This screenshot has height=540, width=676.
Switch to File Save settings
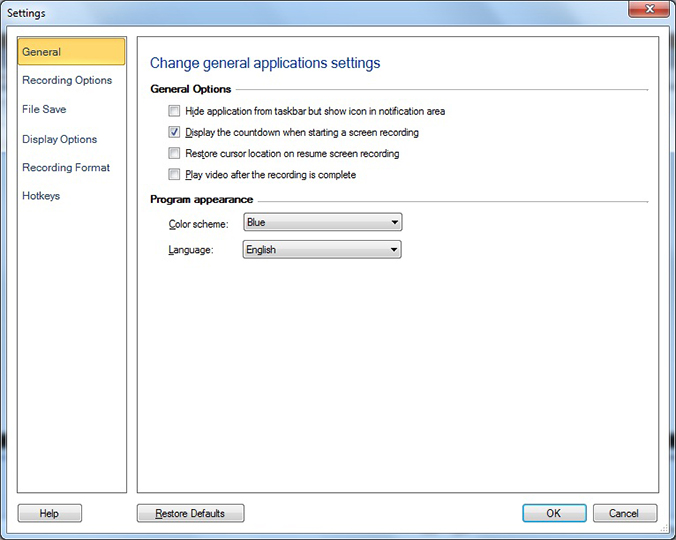point(44,109)
